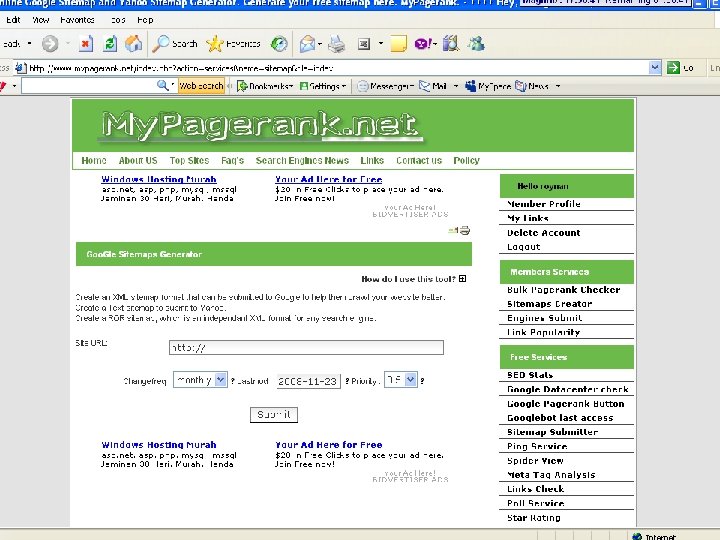This screenshot has height=540, width=720.
Task: Open top 'Windows Hosting Murah' ad link
Action: [159, 179]
